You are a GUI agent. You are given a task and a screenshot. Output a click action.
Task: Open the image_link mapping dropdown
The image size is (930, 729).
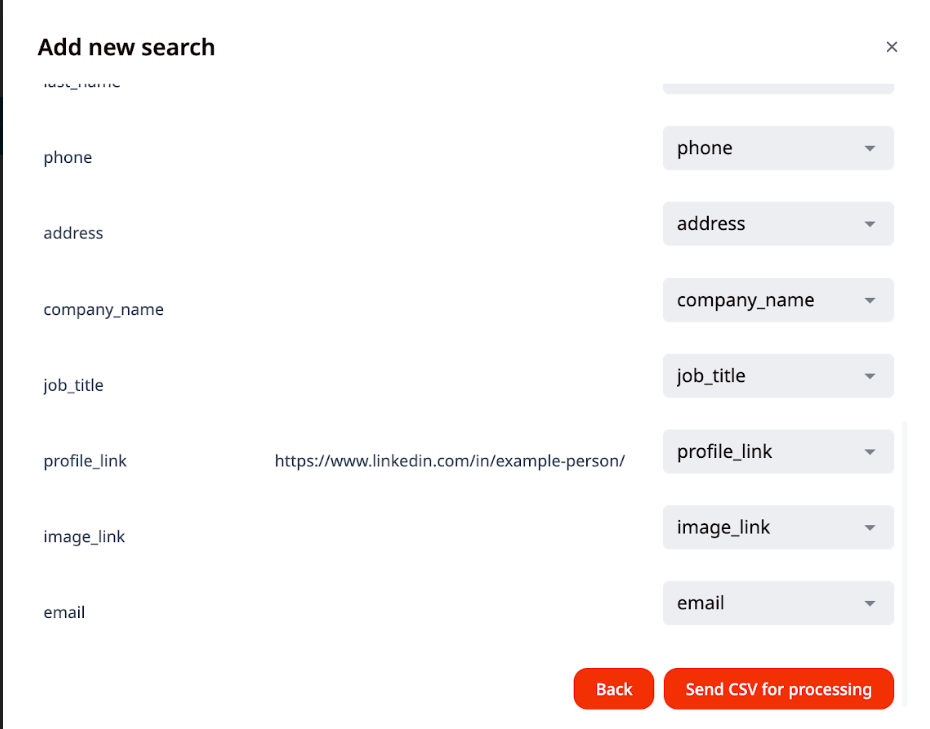tap(778, 527)
